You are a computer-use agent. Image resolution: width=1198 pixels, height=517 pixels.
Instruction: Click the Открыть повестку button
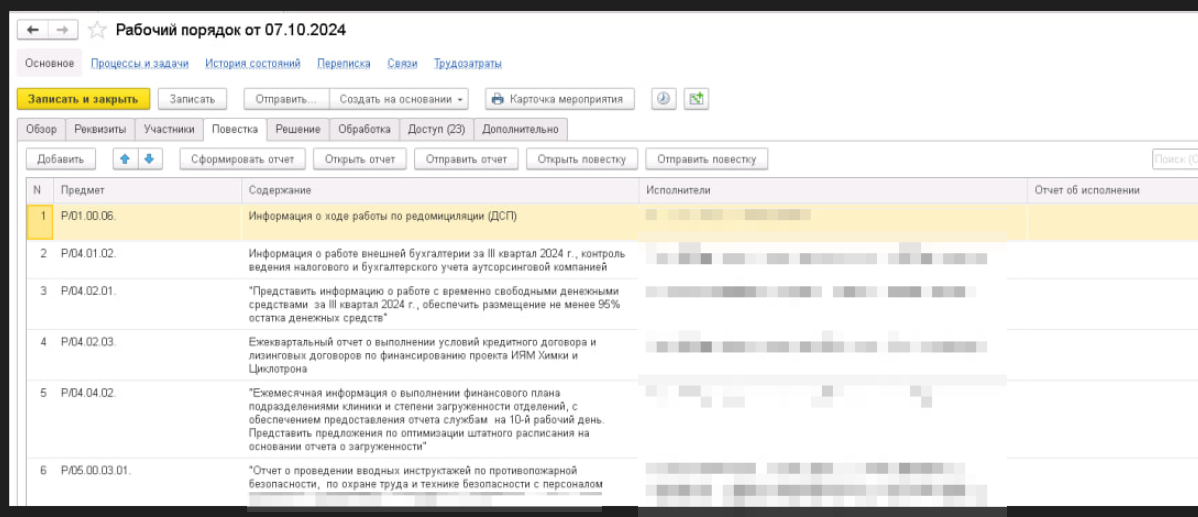pyautogui.click(x=582, y=160)
